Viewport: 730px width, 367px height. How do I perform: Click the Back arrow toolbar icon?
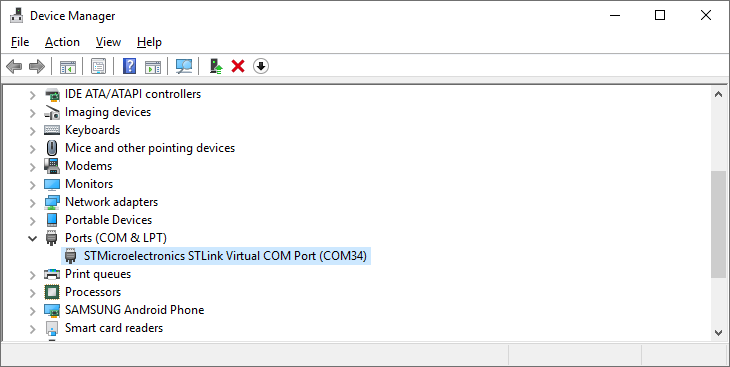click(x=14, y=67)
